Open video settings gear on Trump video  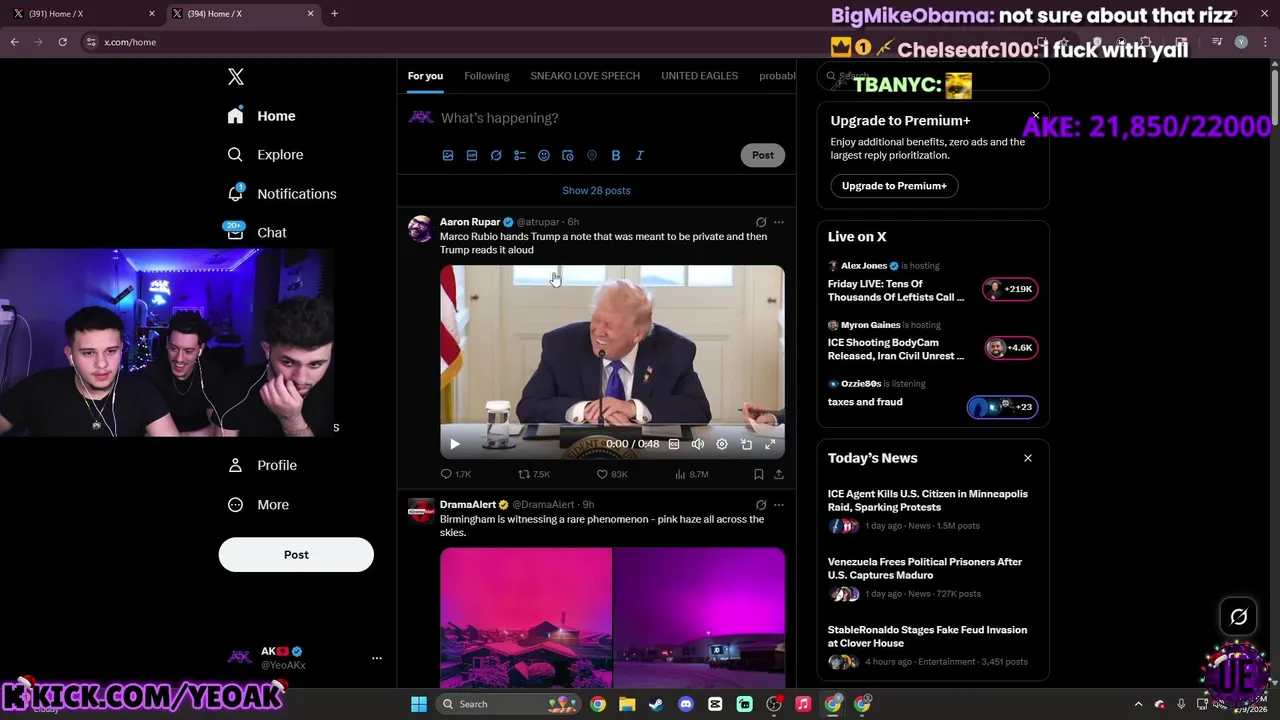coord(722,444)
